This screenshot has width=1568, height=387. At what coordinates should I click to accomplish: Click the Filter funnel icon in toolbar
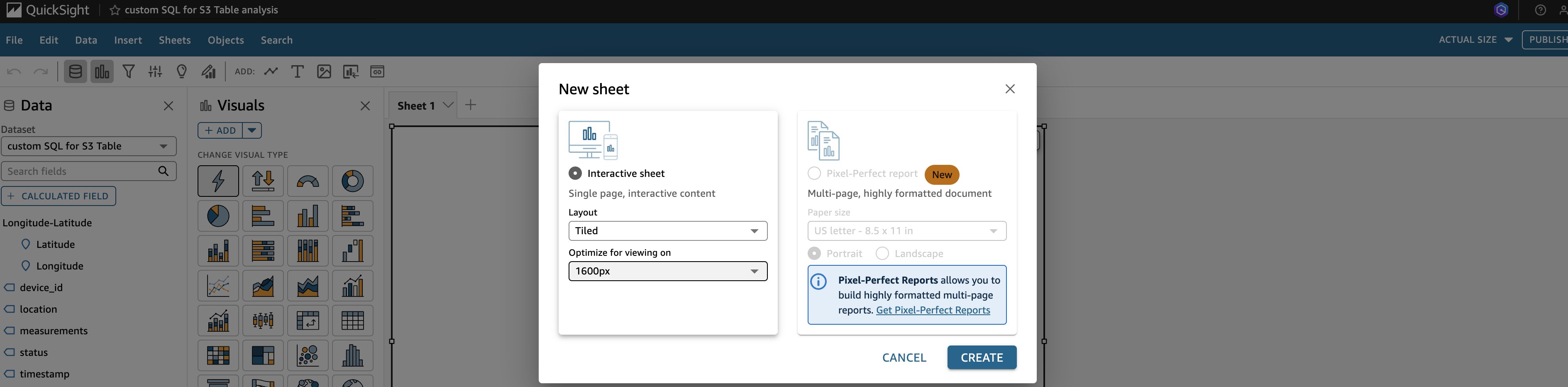click(x=128, y=72)
